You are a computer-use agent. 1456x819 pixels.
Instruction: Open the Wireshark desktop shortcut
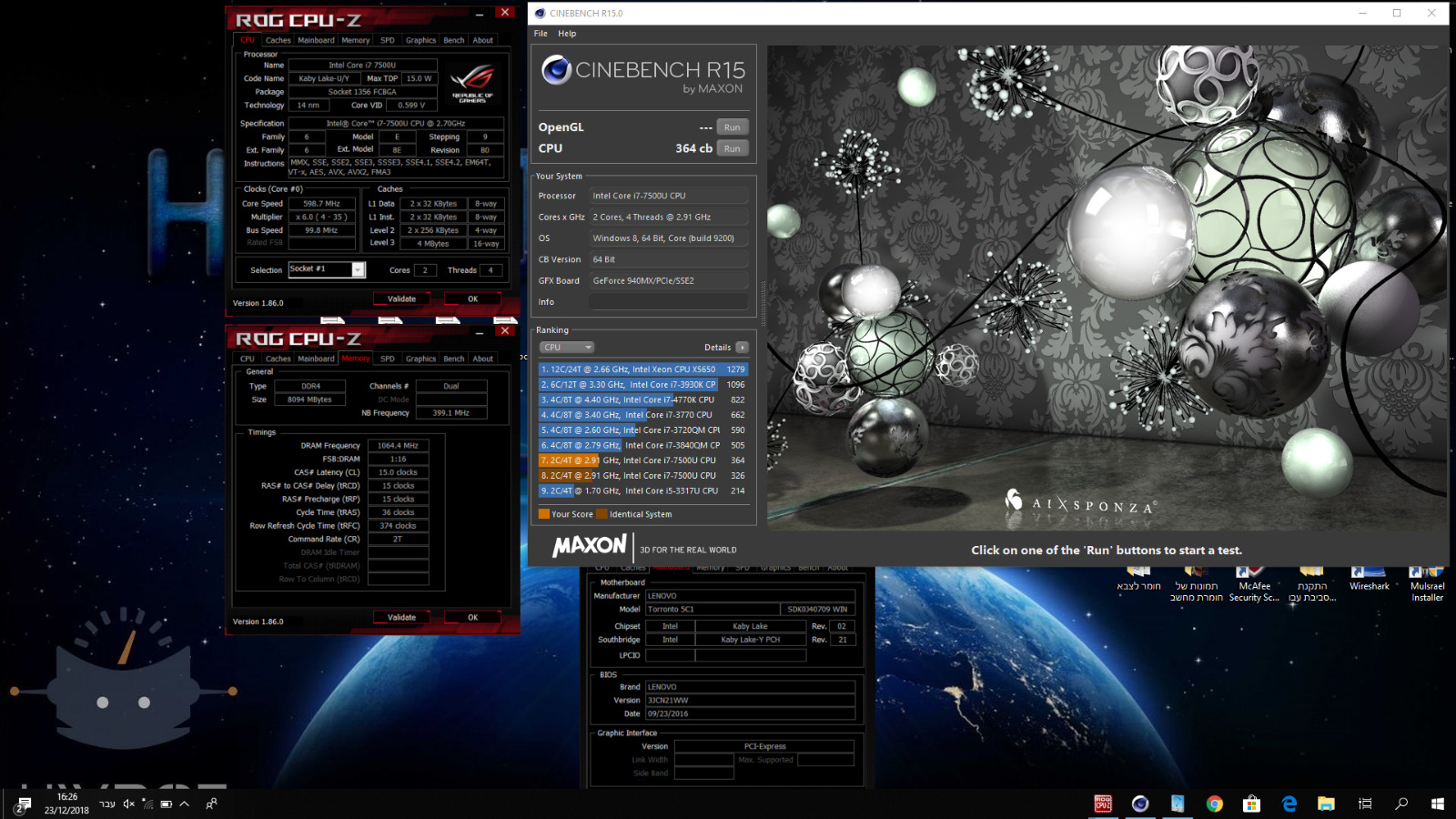(1369, 581)
